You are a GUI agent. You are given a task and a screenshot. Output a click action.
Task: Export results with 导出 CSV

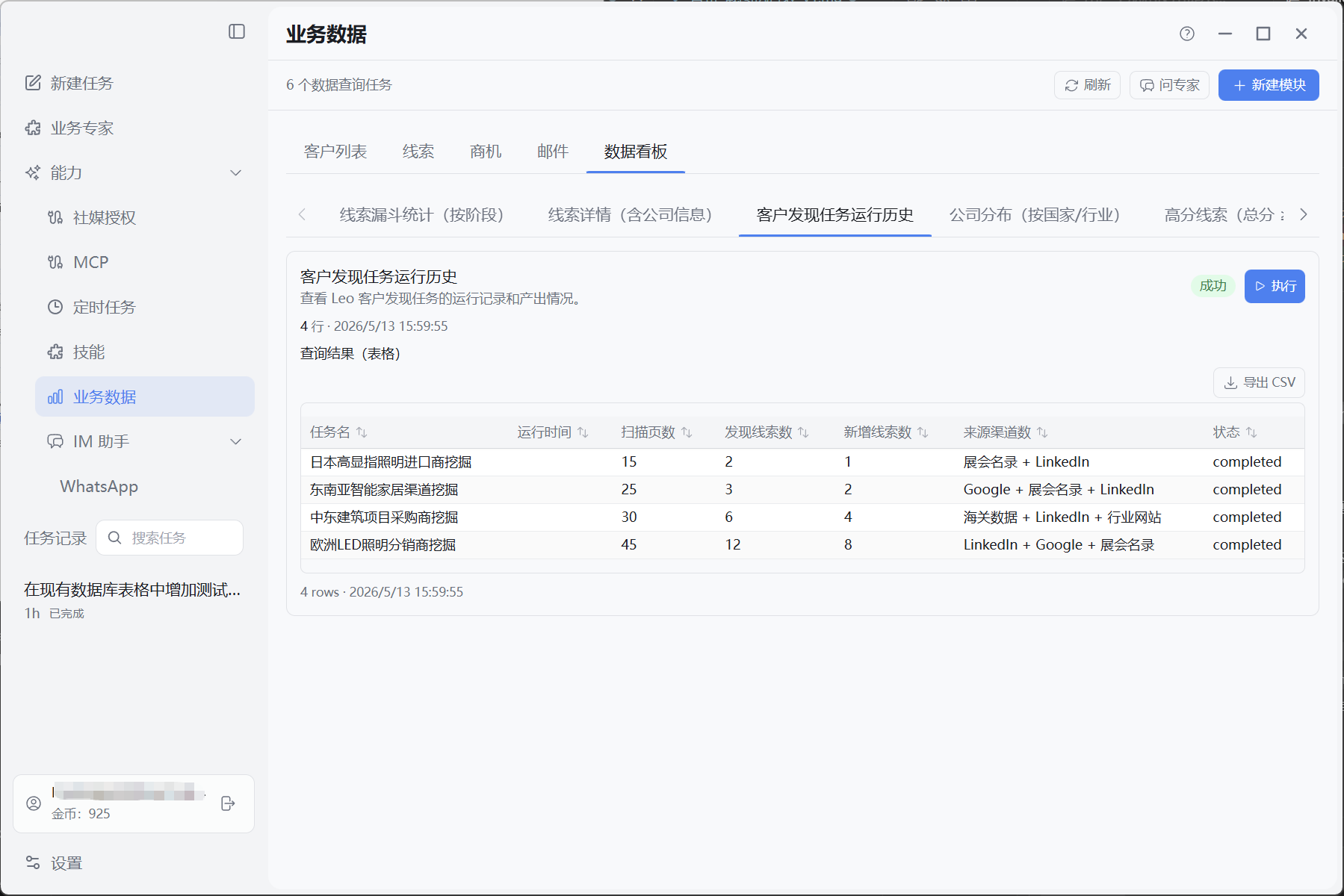pyautogui.click(x=1259, y=382)
